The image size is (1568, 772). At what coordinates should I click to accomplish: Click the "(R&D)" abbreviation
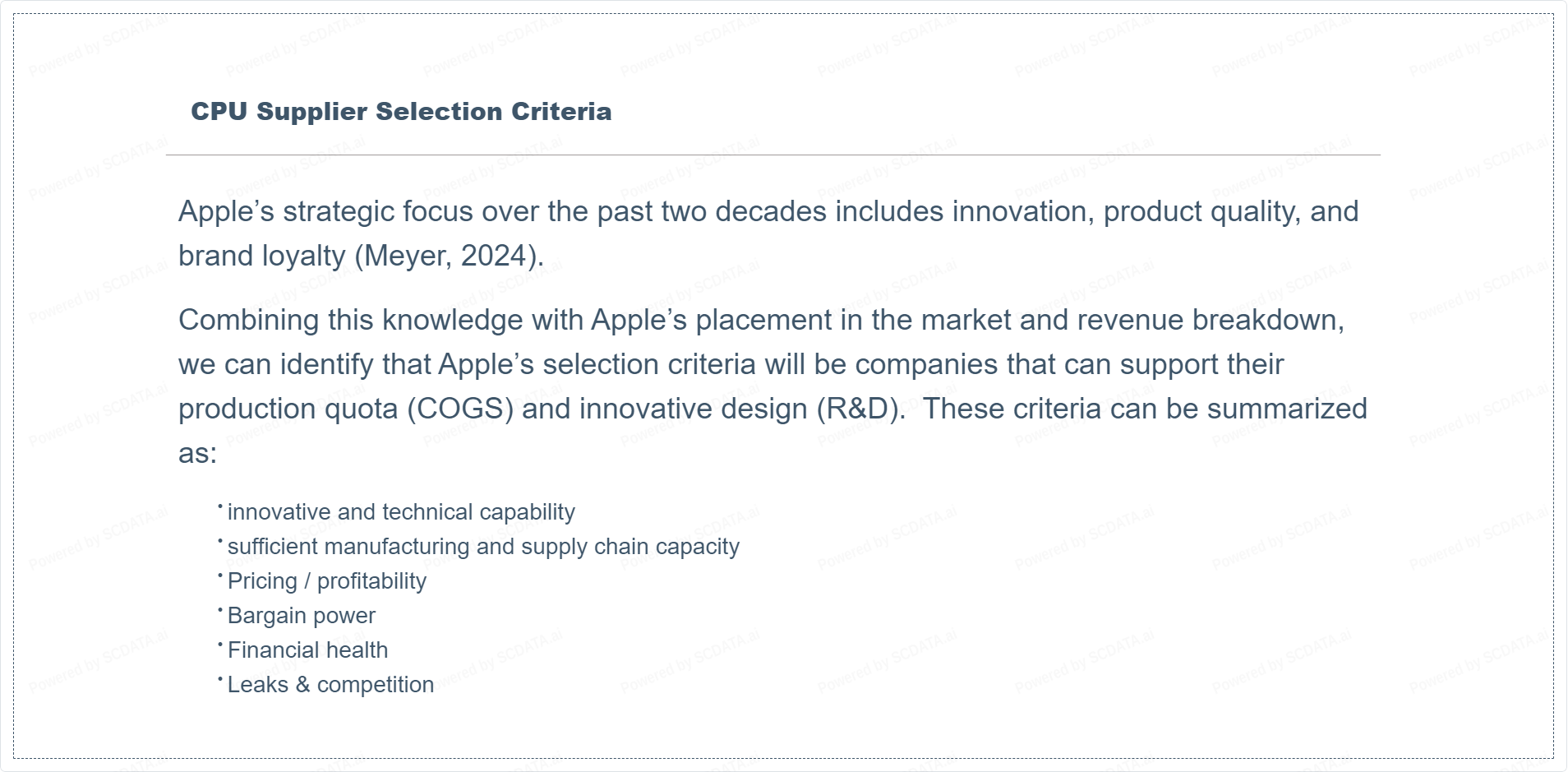[860, 409]
